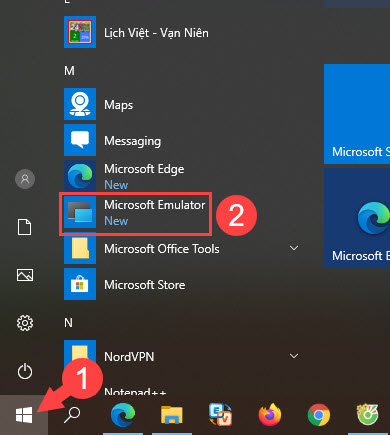Screen dimensions: 390x435
Task: Launch Google Chrome from the taskbar
Action: [x=319, y=415]
